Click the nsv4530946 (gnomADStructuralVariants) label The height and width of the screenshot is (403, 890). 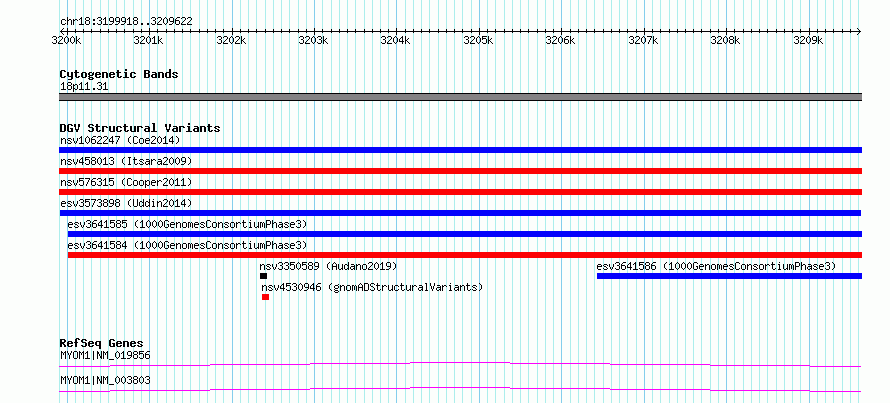point(372,287)
